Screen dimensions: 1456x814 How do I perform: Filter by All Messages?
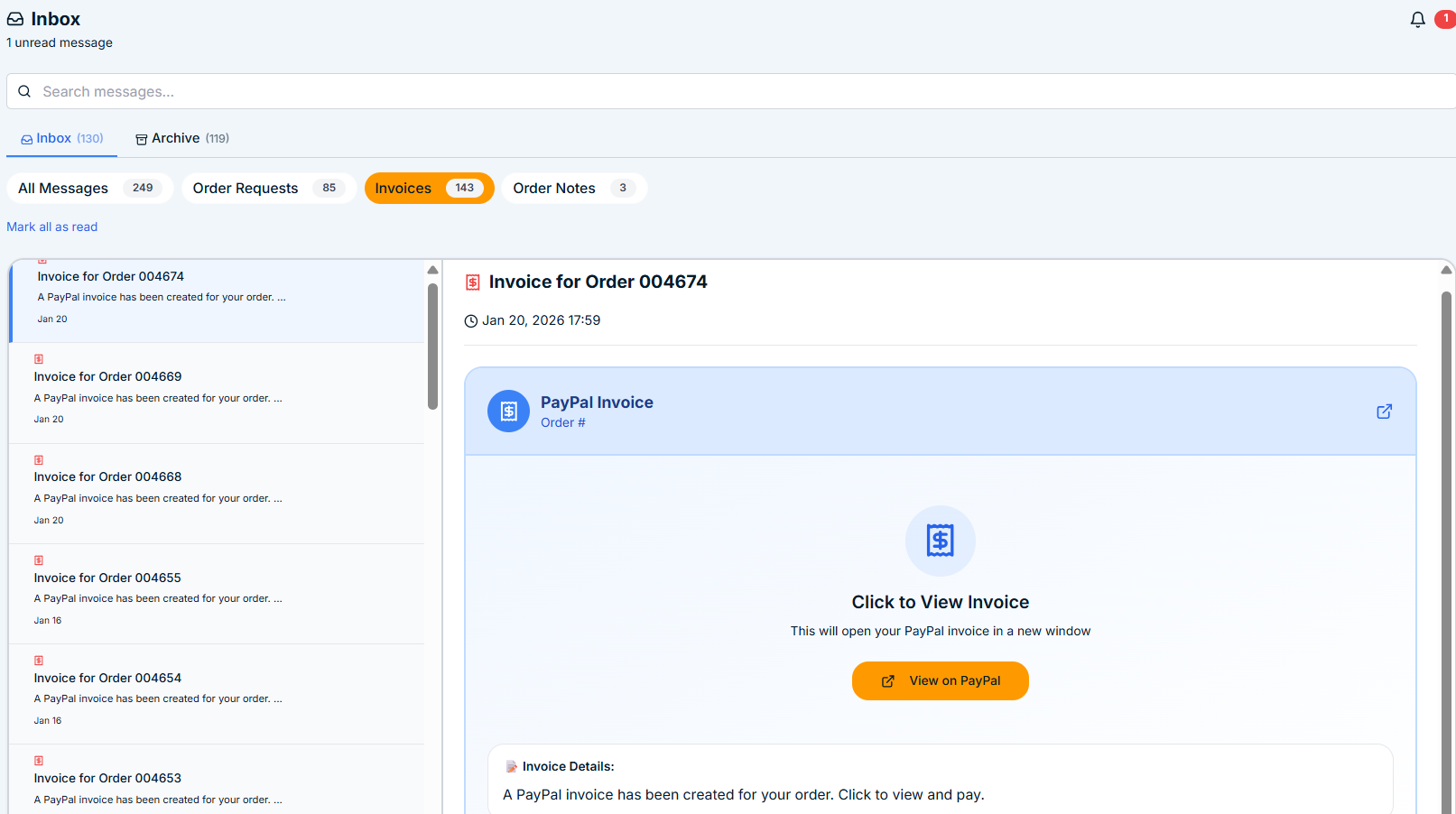pos(89,188)
